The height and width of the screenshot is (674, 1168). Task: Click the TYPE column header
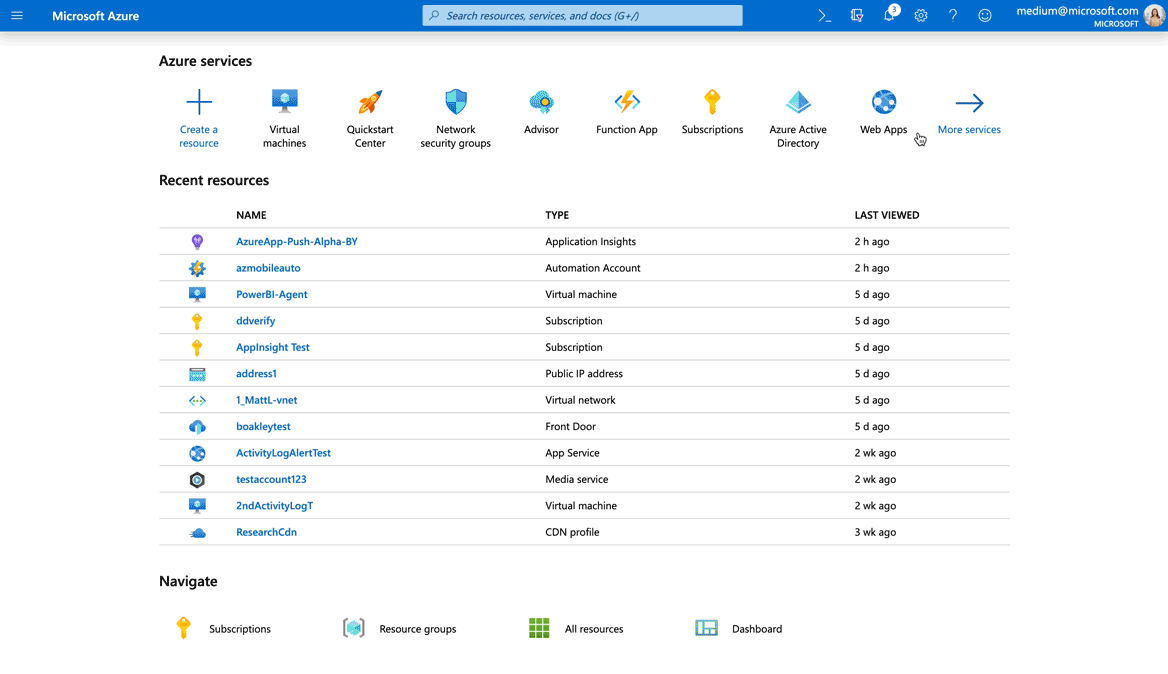click(x=557, y=215)
